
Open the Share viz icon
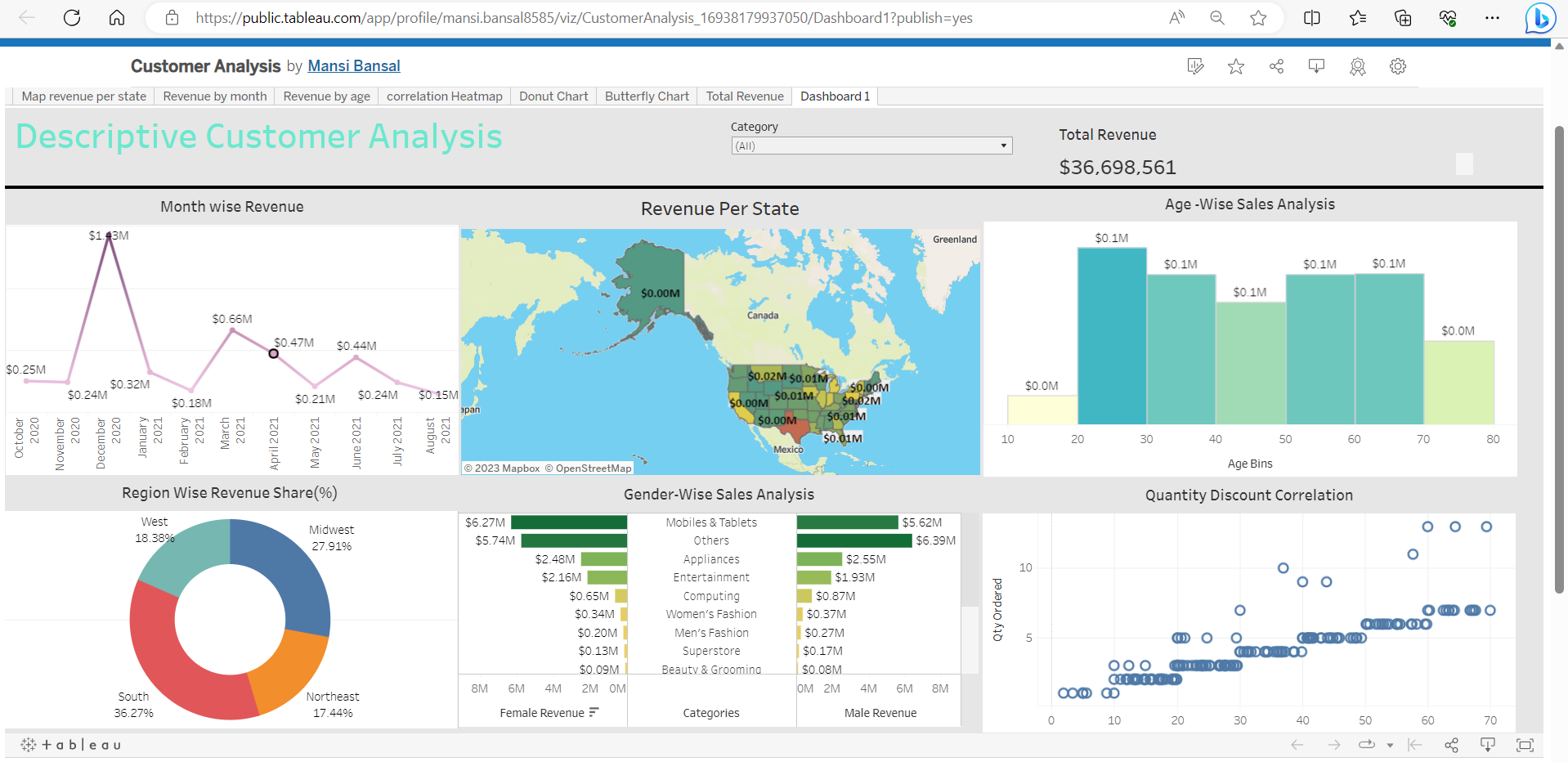[1277, 66]
